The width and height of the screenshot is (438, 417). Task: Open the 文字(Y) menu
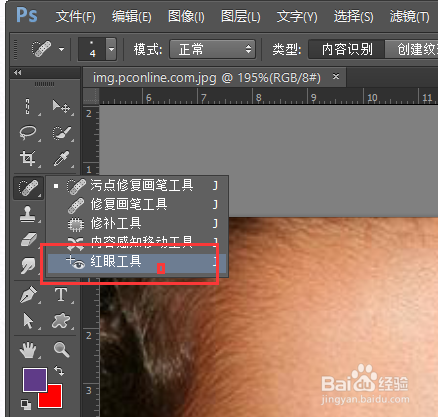coord(297,16)
